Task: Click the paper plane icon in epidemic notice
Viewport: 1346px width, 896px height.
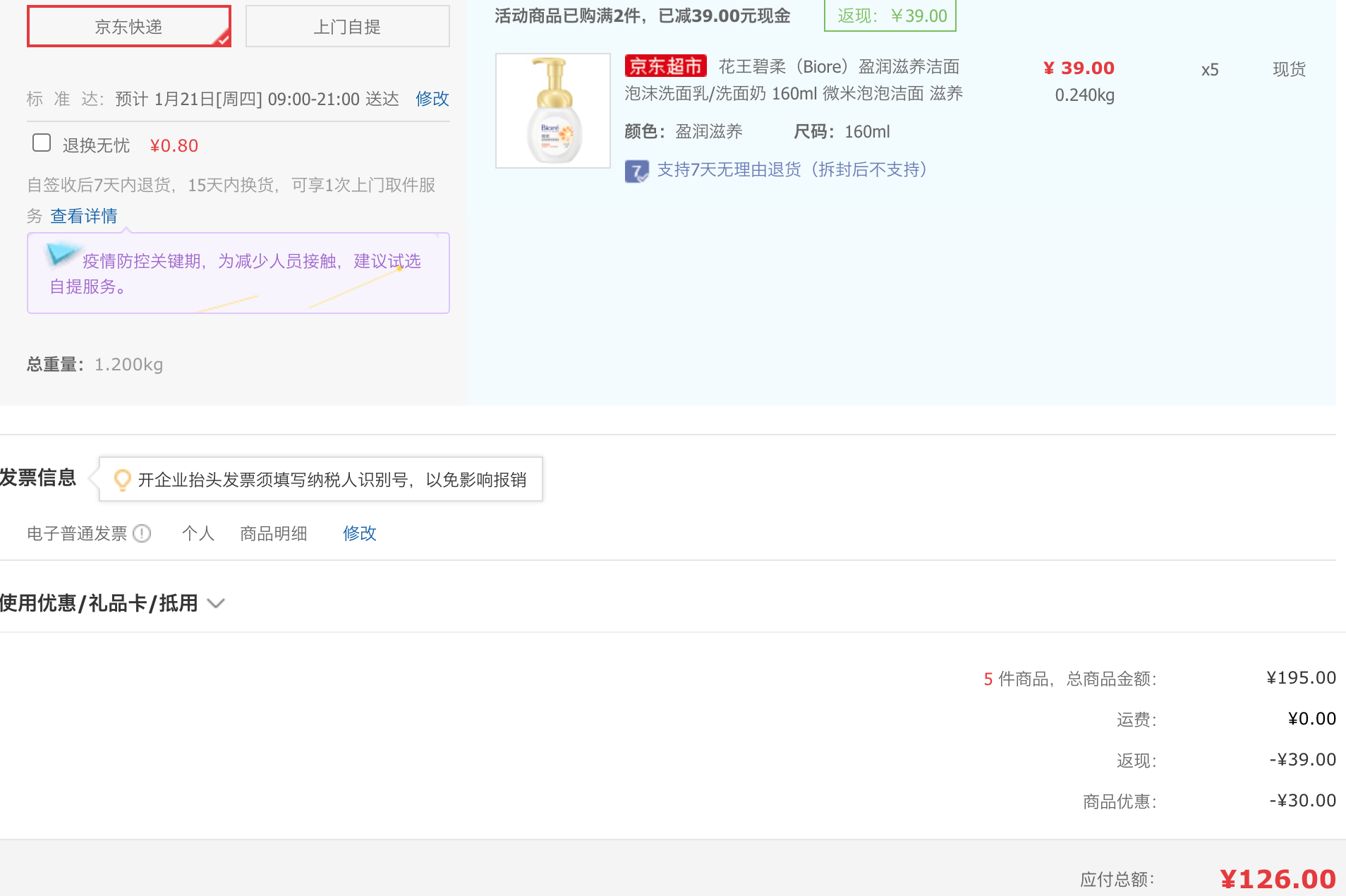Action: (x=63, y=254)
